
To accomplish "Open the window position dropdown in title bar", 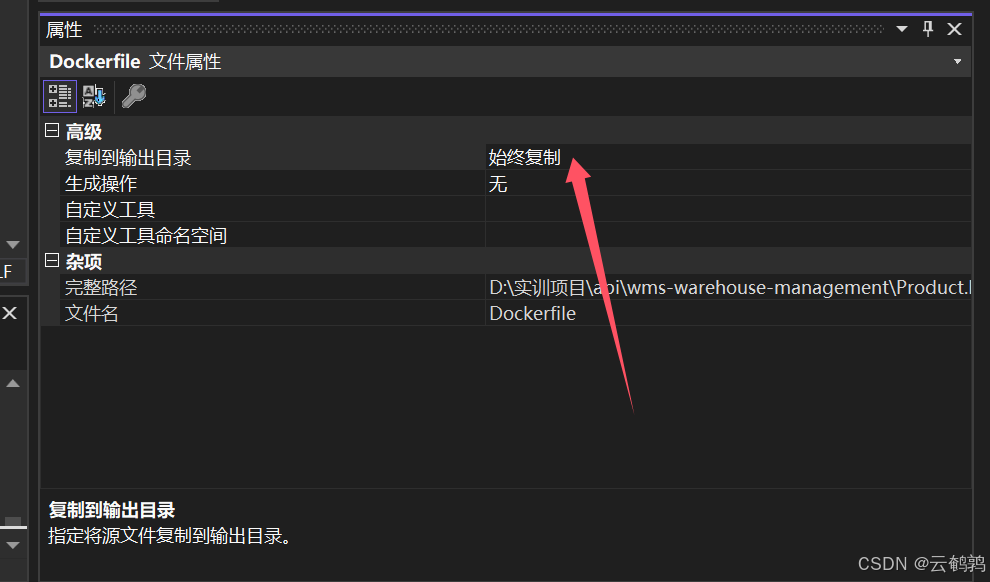I will (x=901, y=29).
